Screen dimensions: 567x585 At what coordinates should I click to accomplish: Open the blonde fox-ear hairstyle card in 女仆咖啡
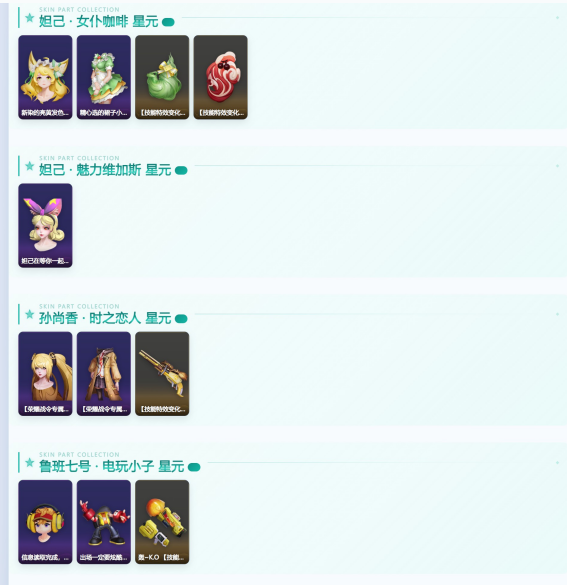(x=45, y=77)
